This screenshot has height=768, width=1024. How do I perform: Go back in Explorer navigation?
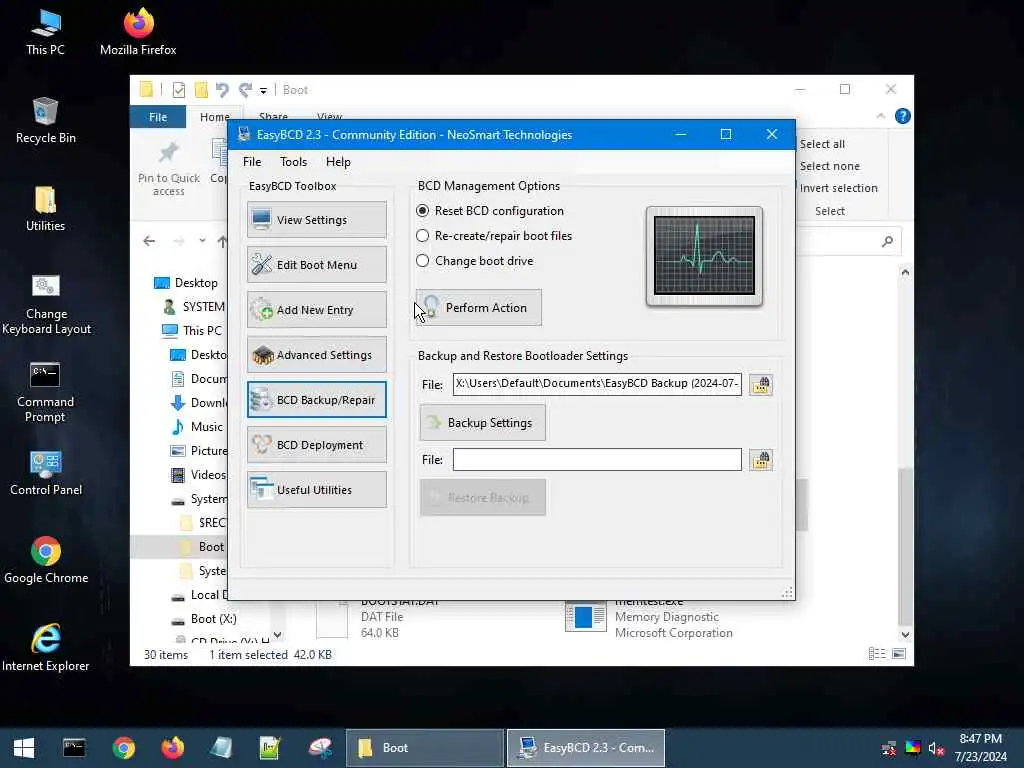pyautogui.click(x=150, y=241)
